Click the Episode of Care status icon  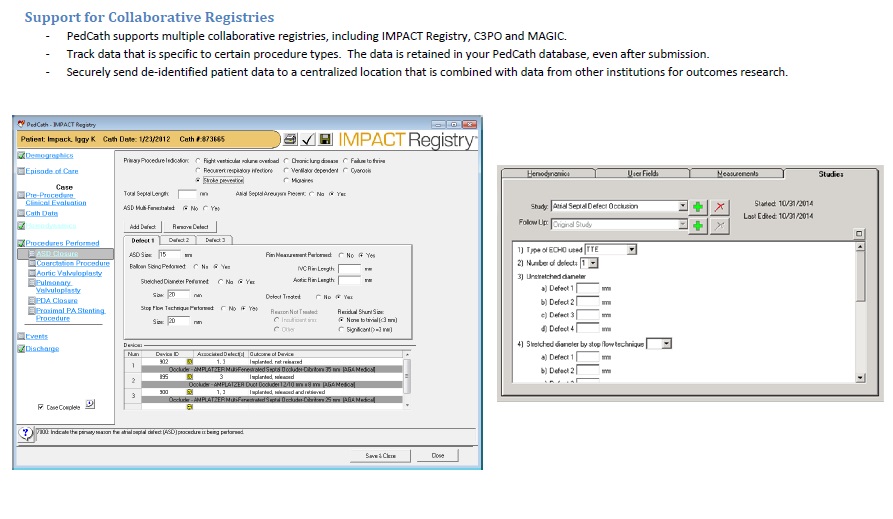(21, 171)
